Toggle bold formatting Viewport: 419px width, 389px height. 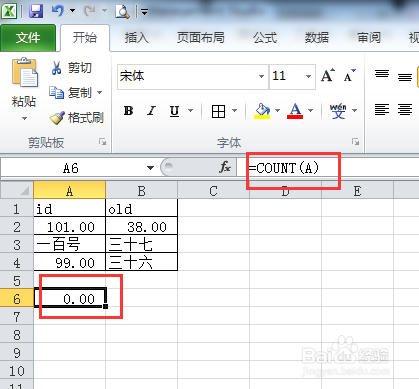[128, 110]
